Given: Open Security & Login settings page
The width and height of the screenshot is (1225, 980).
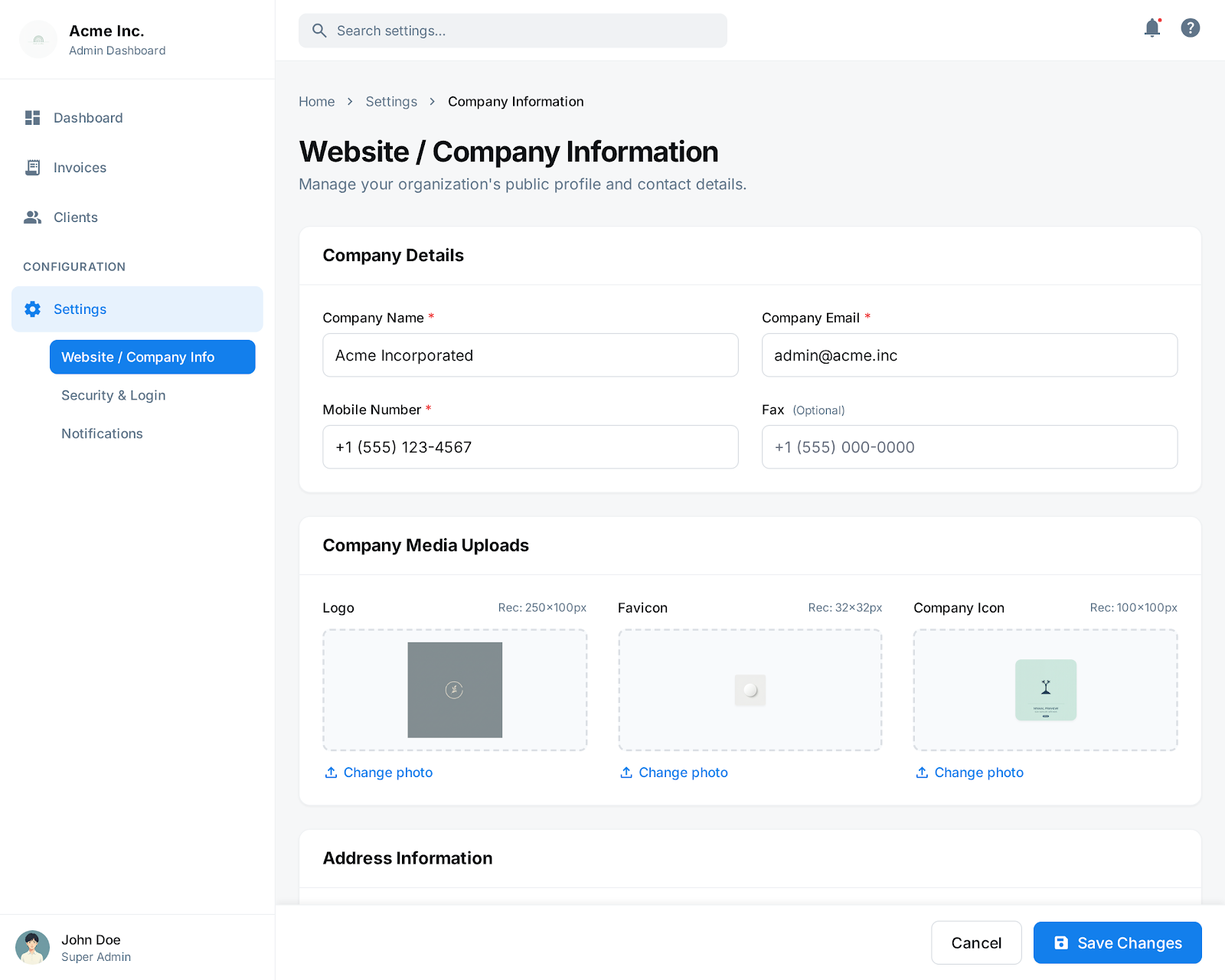Looking at the screenshot, I should 113,396.
